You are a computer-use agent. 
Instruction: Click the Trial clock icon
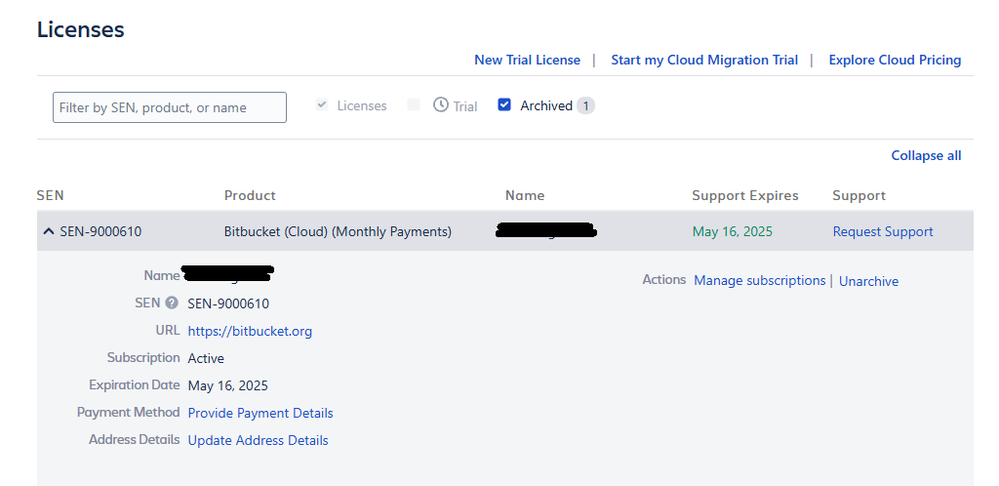(x=441, y=105)
